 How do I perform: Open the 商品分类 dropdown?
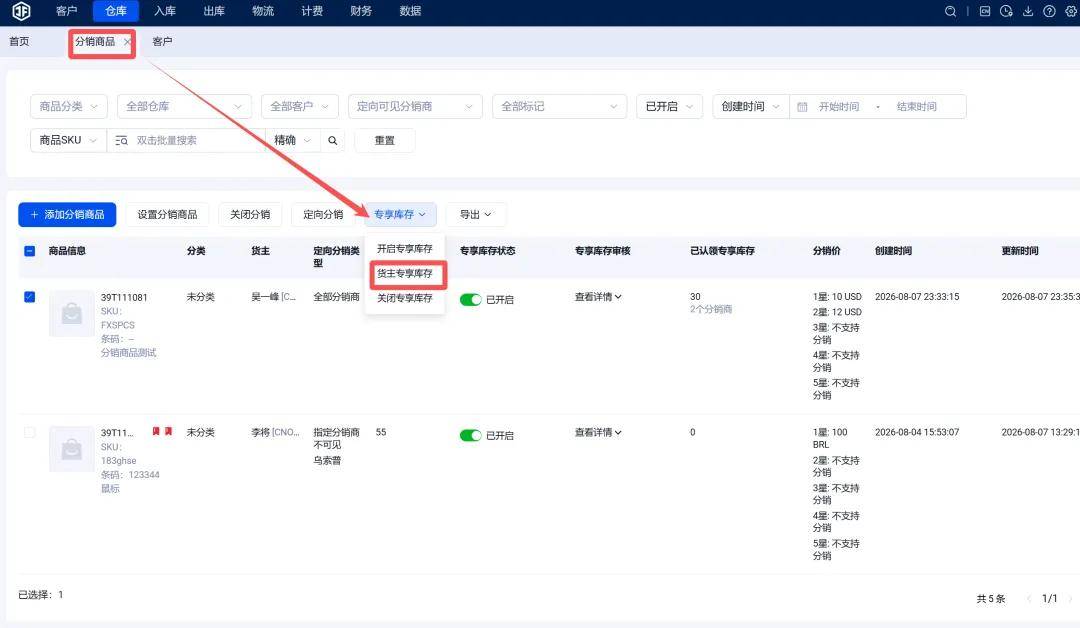(69, 107)
